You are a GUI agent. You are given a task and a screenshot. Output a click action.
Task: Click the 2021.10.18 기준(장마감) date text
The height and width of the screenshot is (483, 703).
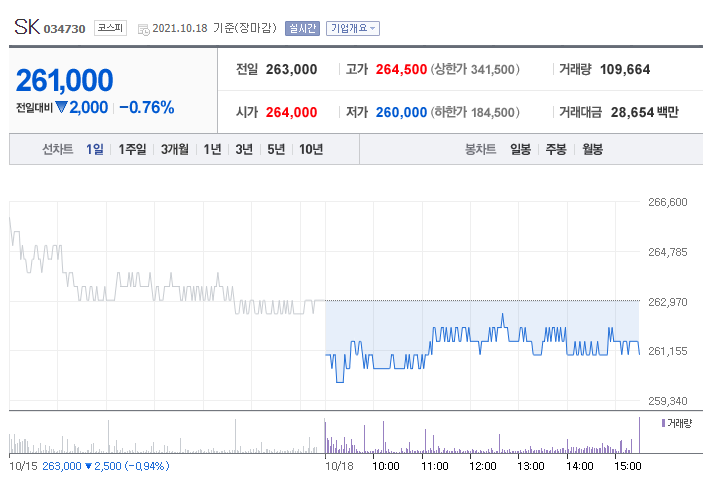214,28
